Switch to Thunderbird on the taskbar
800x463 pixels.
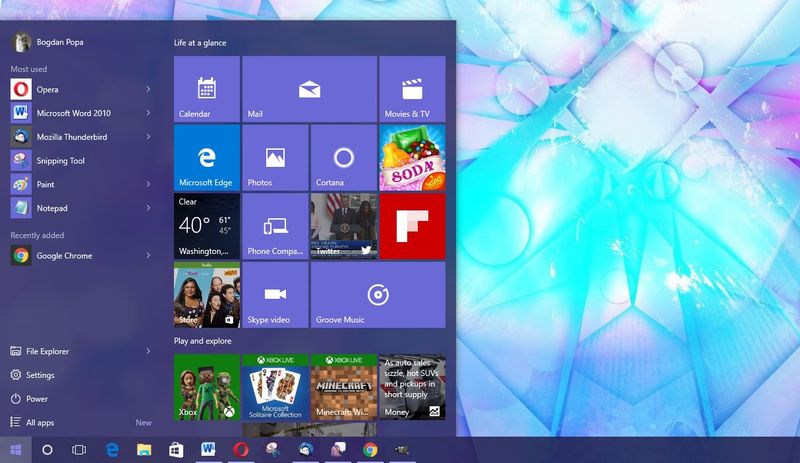[x=306, y=450]
